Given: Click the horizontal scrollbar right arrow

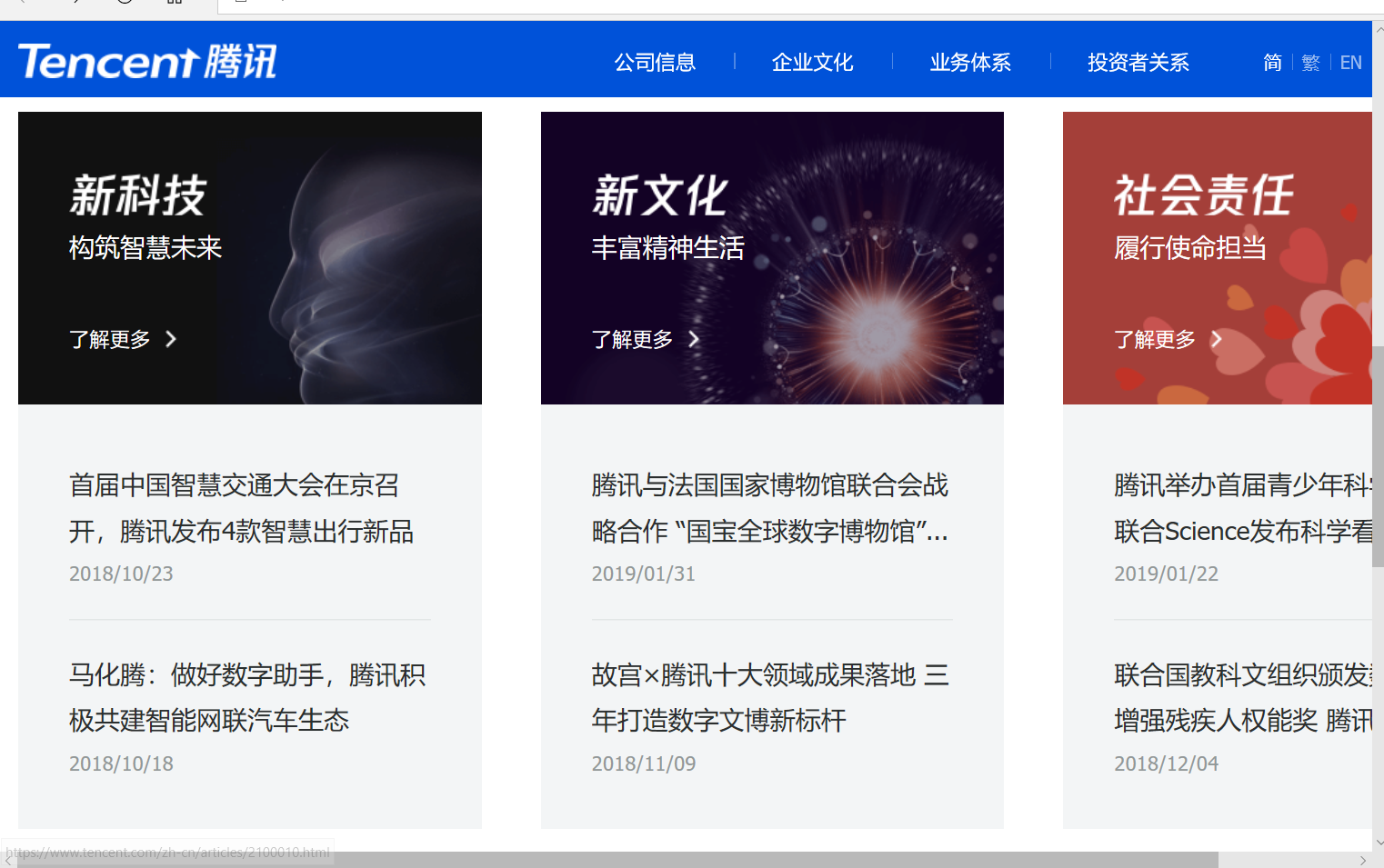Looking at the screenshot, I should [x=1363, y=860].
